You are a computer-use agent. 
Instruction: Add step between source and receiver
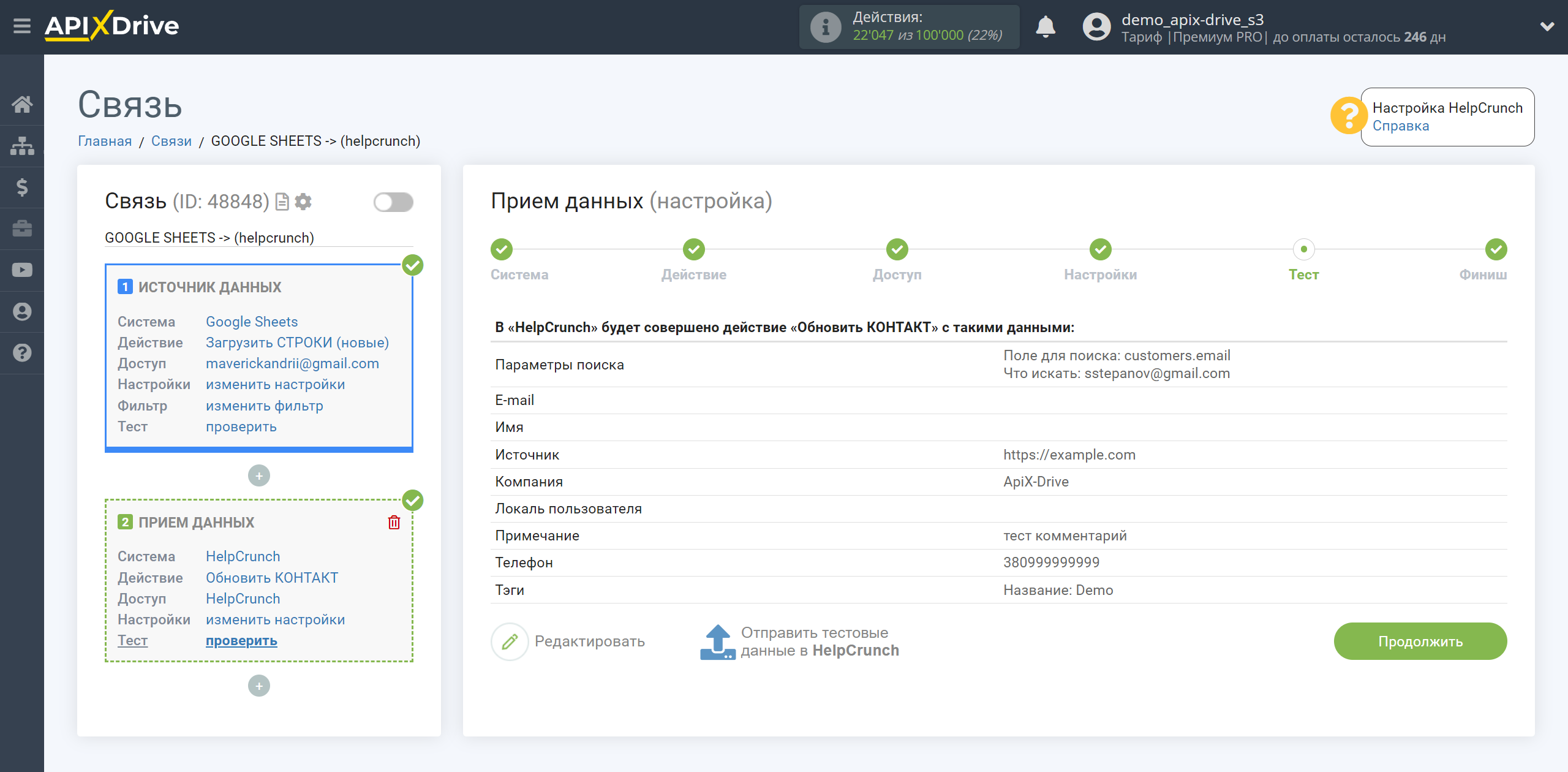click(x=259, y=475)
